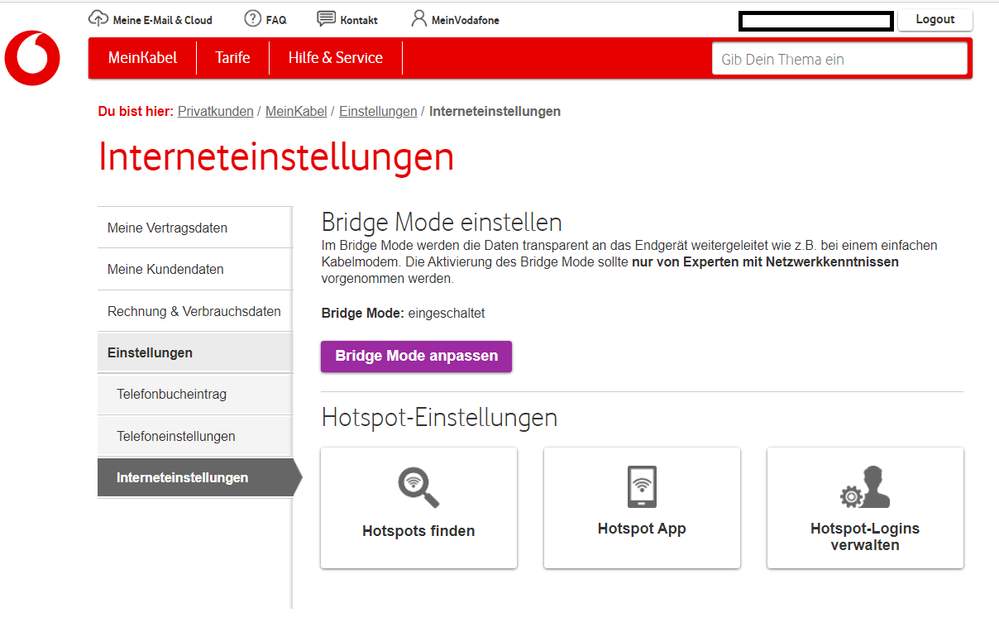Go to MeinKabel breadcrumb link
Screen dimensions: 999x623
click(x=296, y=111)
